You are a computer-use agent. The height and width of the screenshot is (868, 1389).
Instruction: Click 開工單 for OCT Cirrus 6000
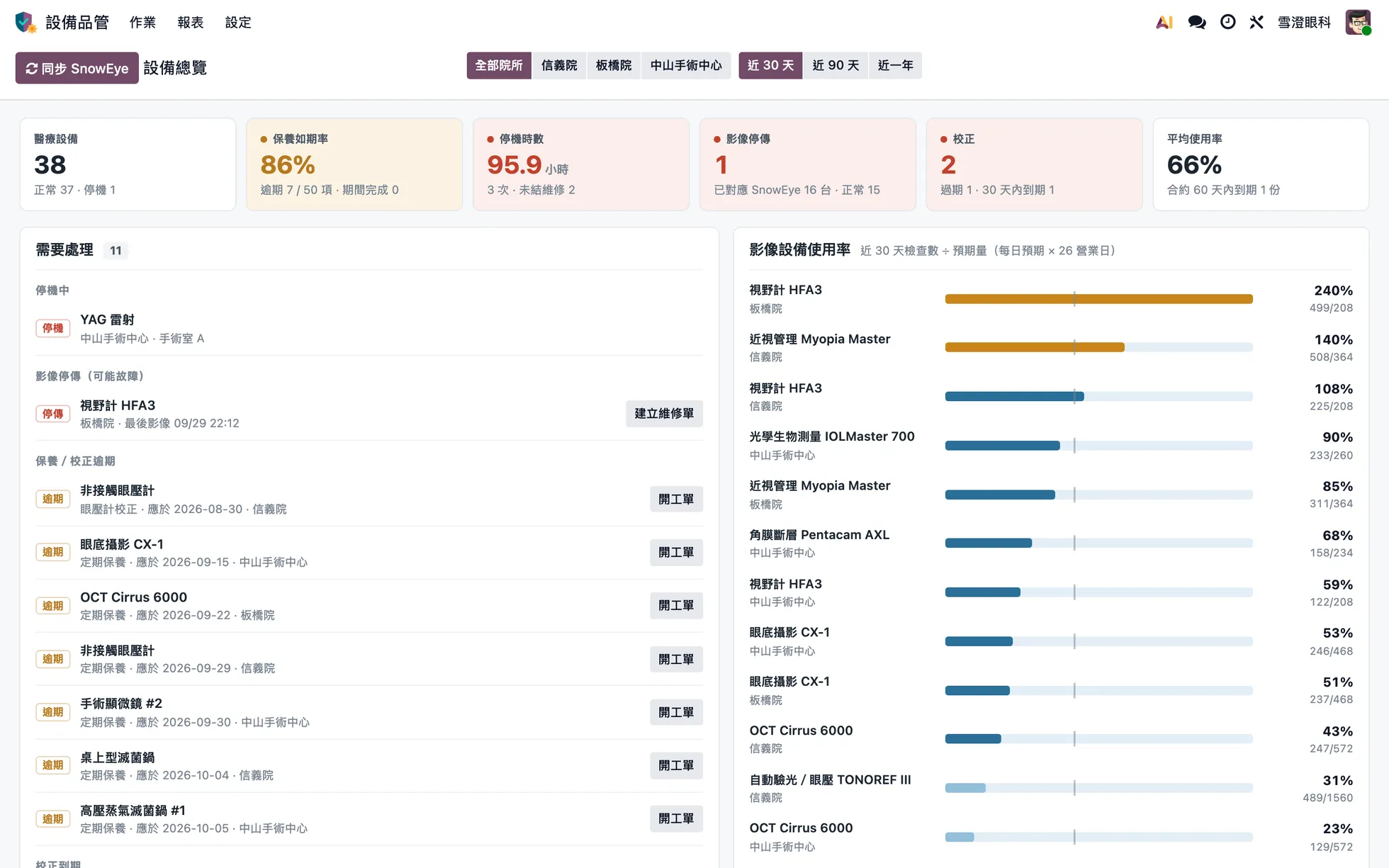tap(676, 606)
